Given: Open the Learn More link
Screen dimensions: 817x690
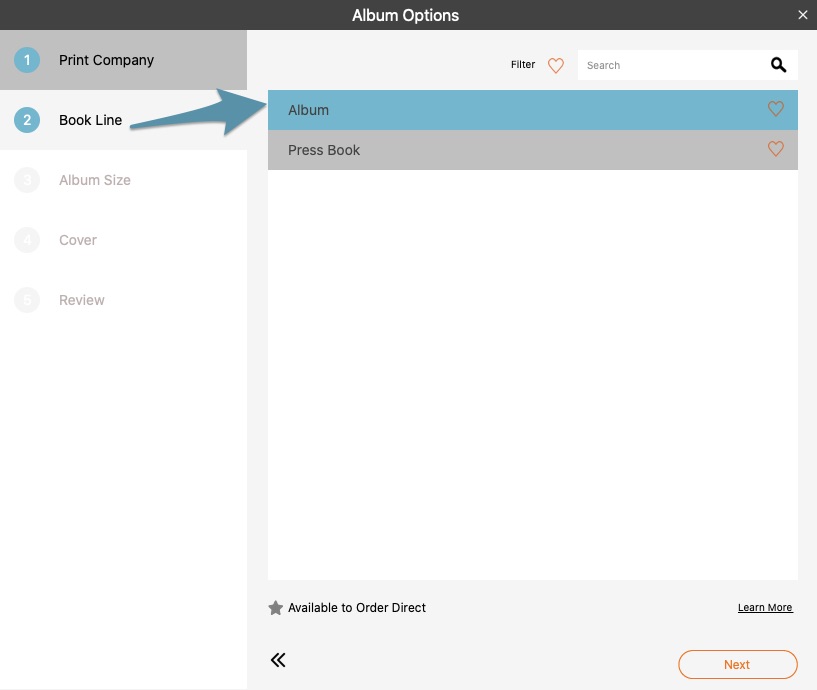Looking at the screenshot, I should pyautogui.click(x=765, y=608).
